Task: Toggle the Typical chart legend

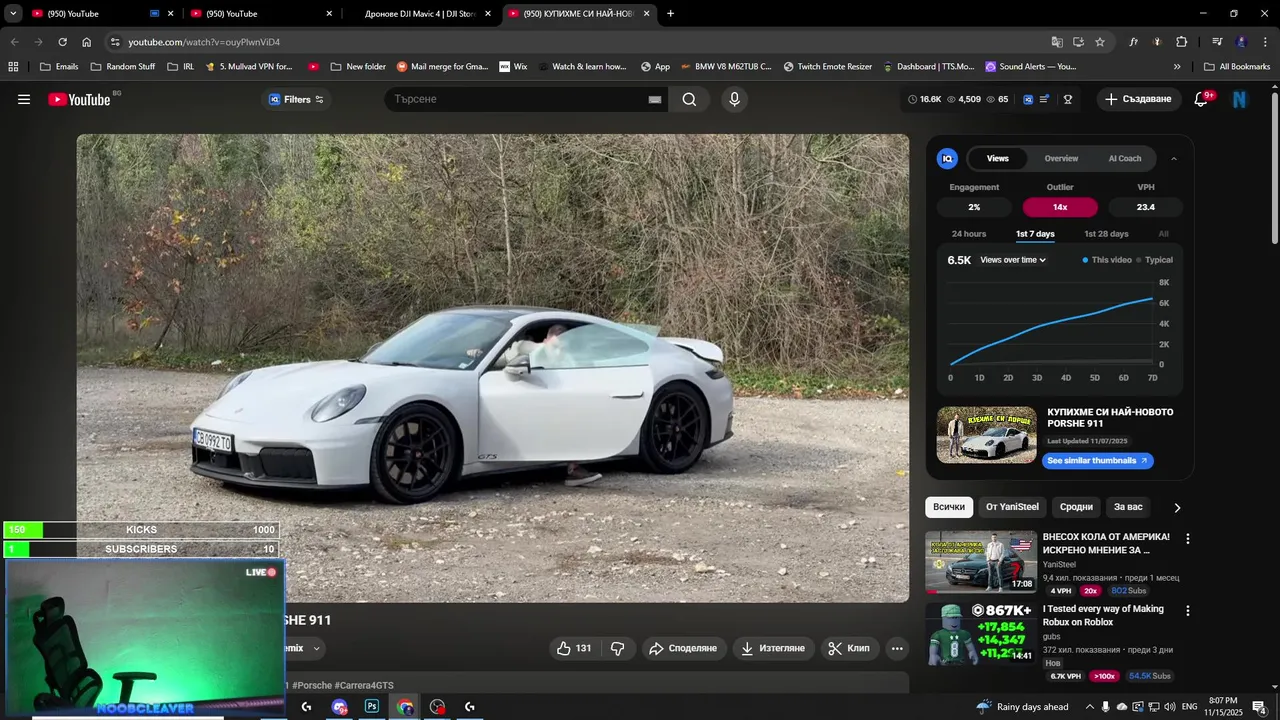Action: (1155, 260)
